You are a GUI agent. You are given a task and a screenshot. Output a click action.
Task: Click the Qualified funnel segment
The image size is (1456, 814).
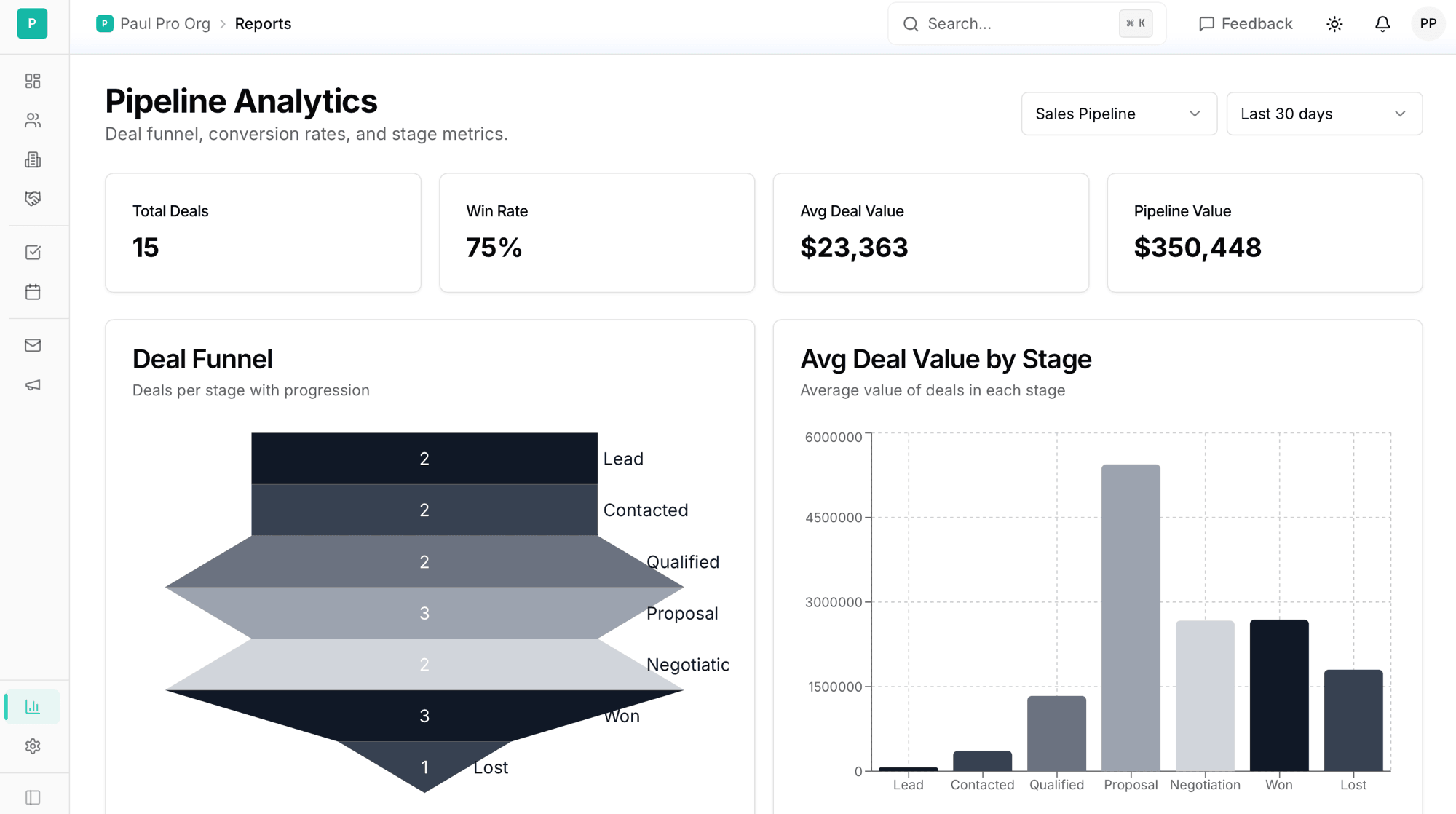coord(424,561)
